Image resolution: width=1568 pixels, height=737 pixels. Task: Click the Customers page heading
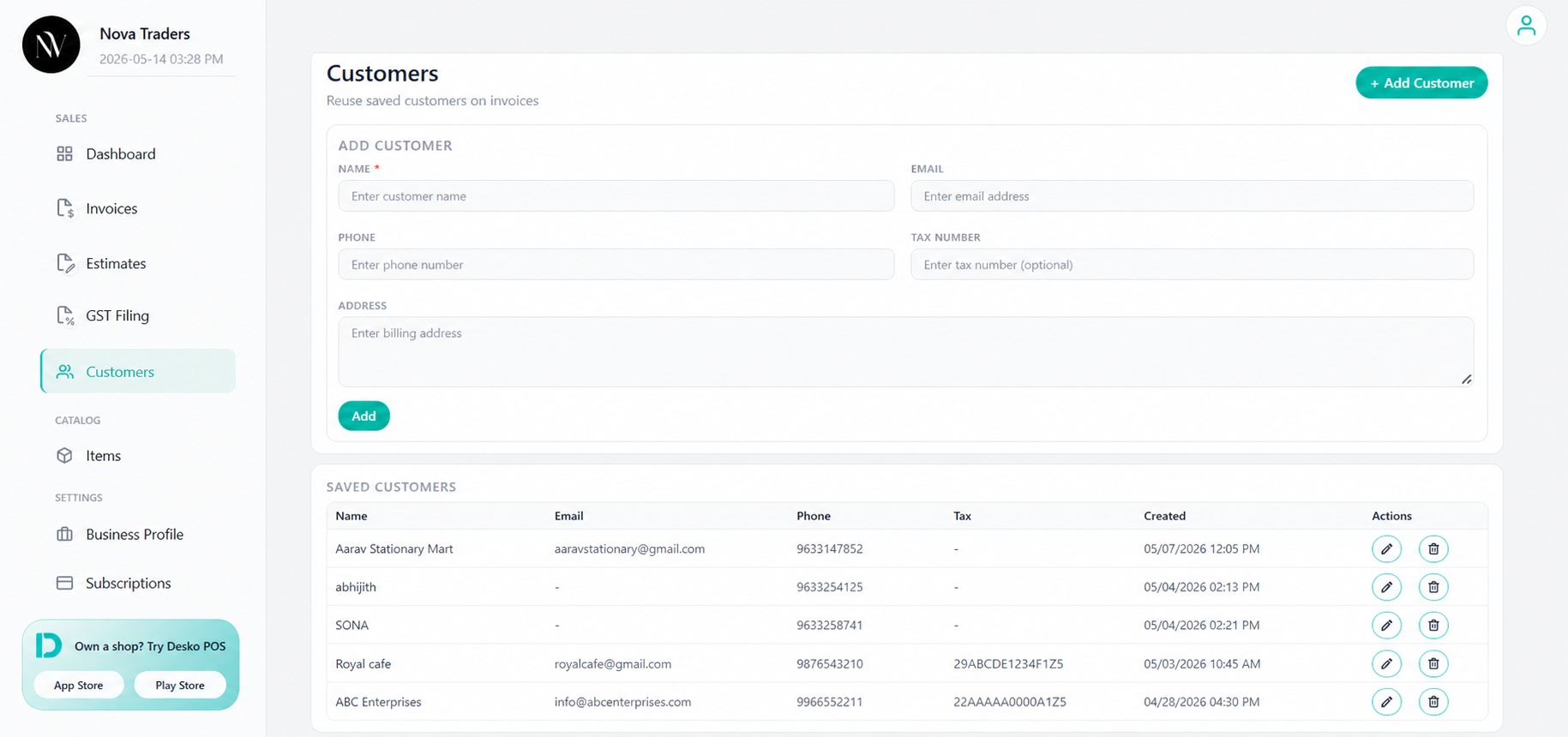(382, 74)
